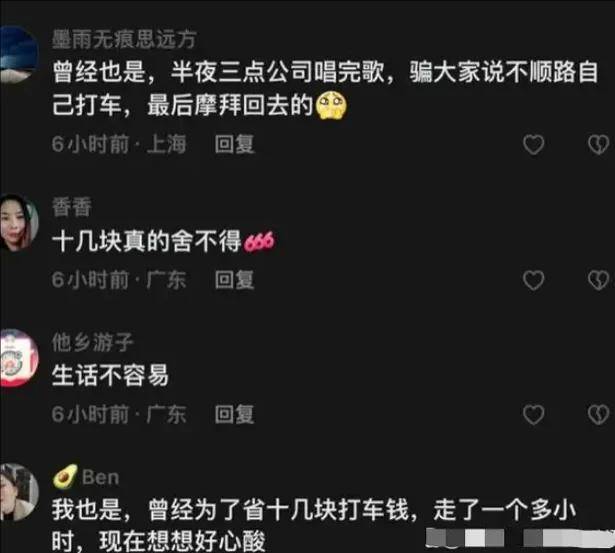
Task: Tap broken-heart dislike on 香香's comment
Action: [599, 280]
